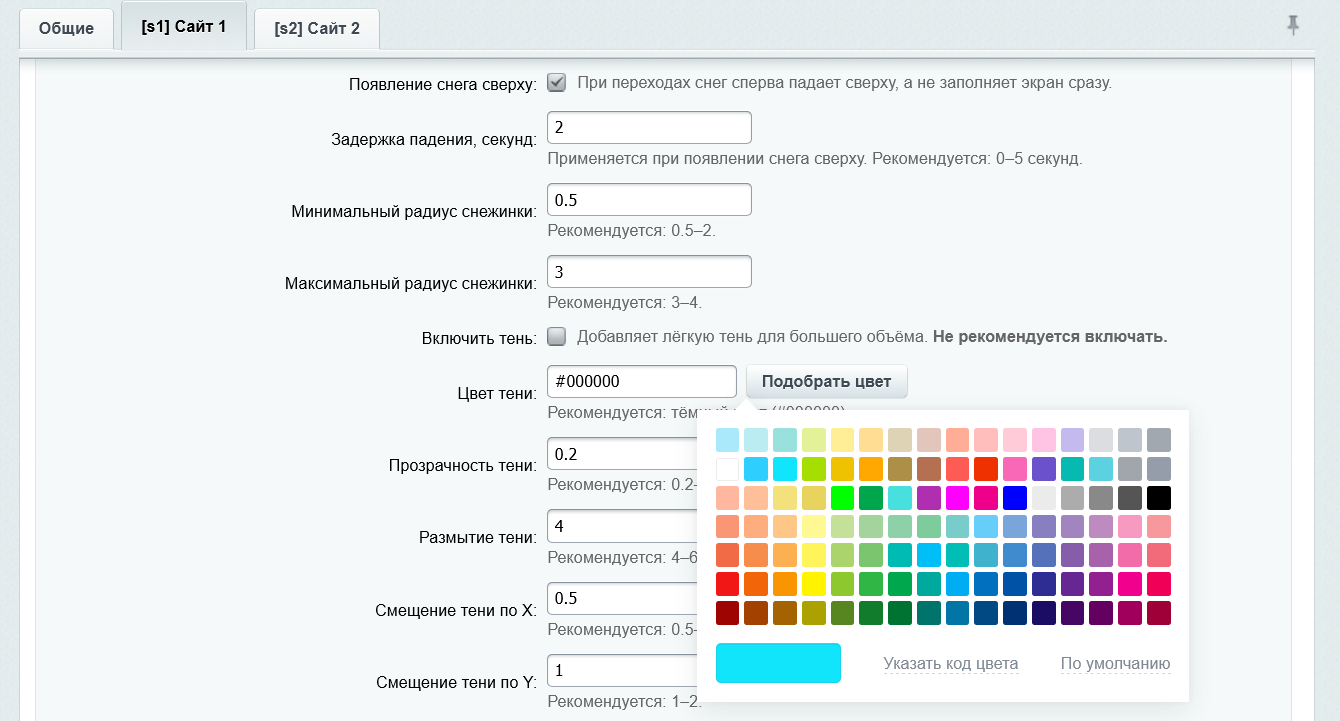Click the 'Цвет тени' hex input field
Image resolution: width=1340 pixels, height=721 pixels.
[x=642, y=381]
